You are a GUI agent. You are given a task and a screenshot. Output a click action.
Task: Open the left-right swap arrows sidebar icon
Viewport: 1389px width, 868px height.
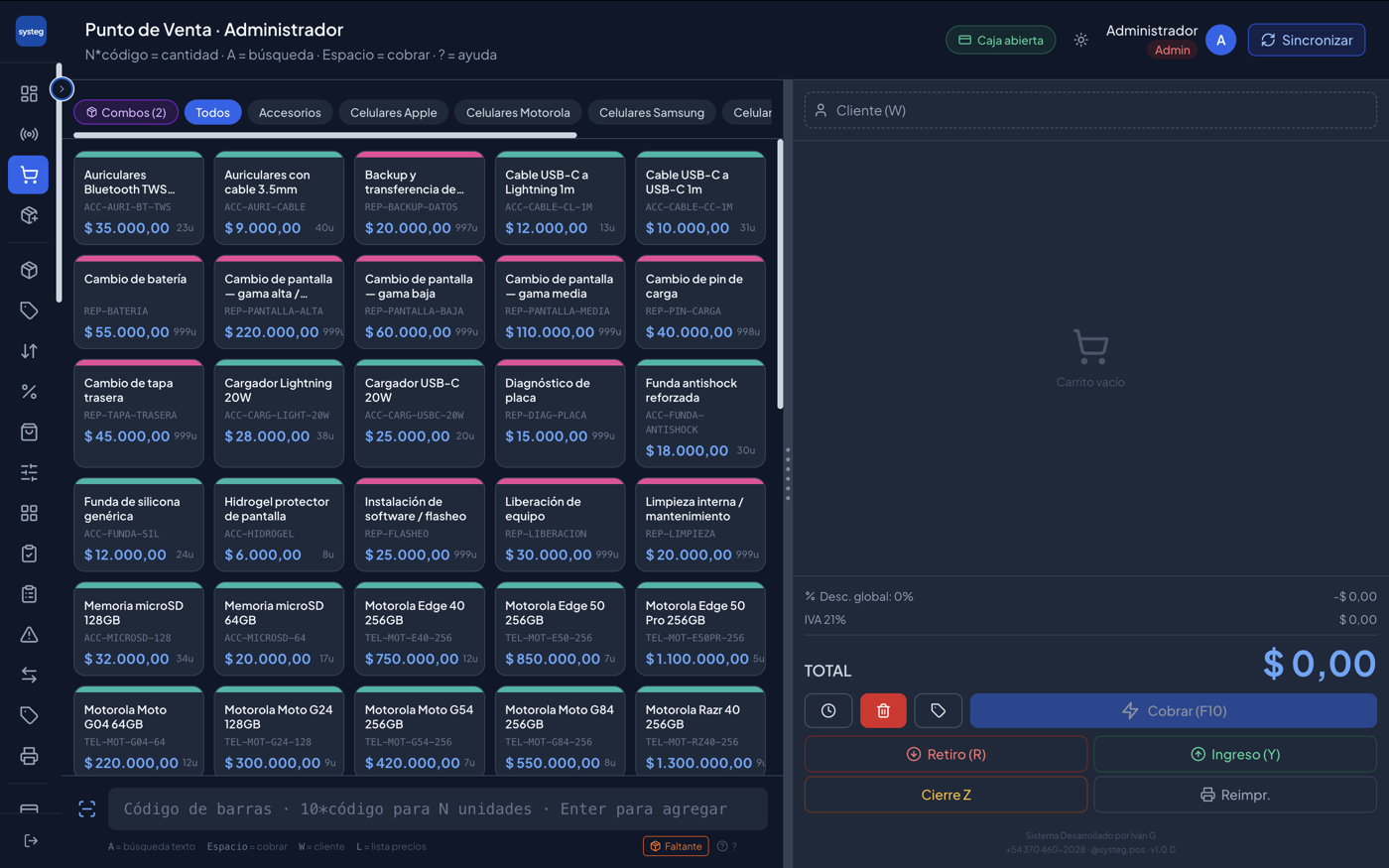click(29, 675)
